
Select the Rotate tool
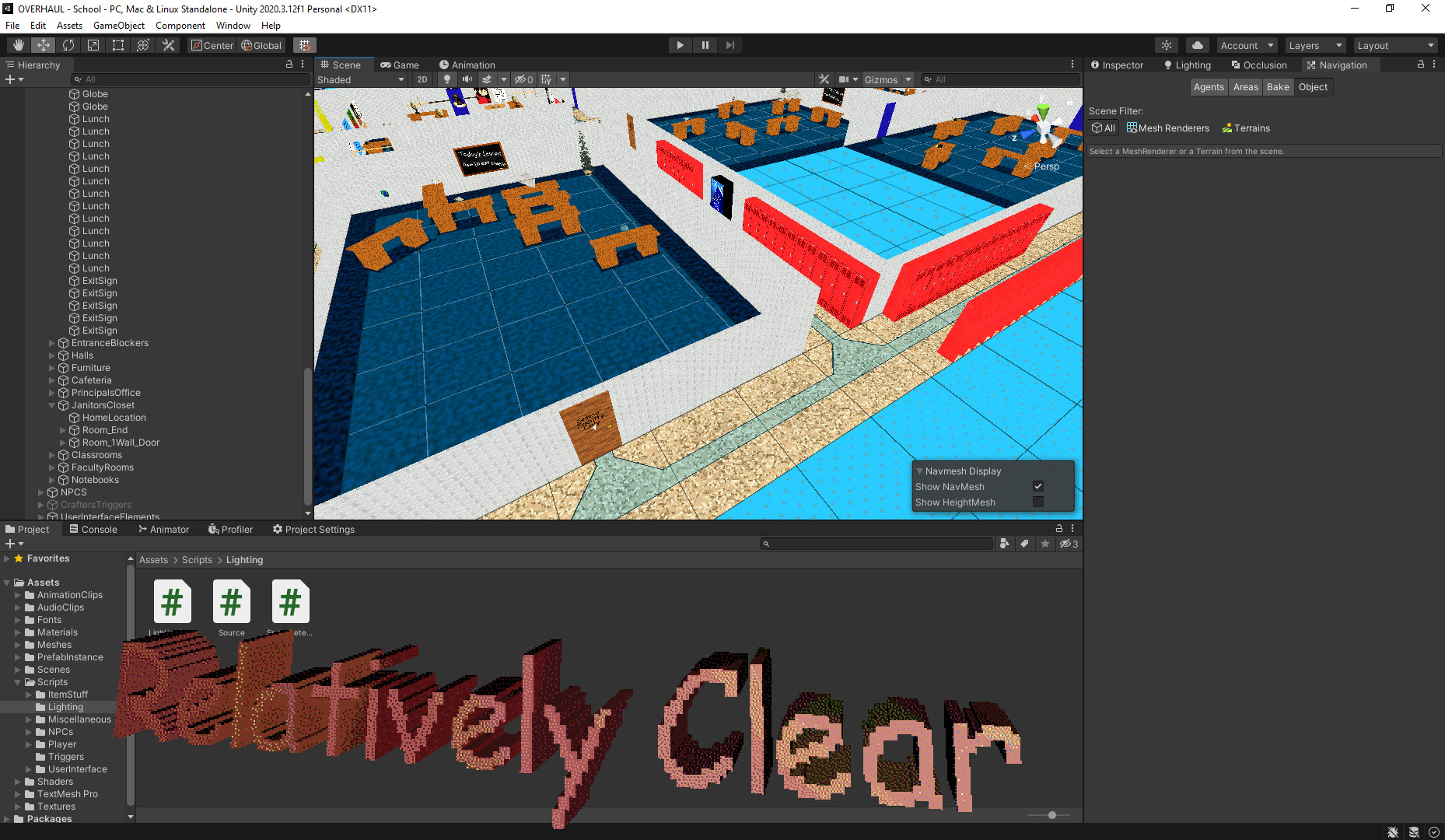coord(68,44)
